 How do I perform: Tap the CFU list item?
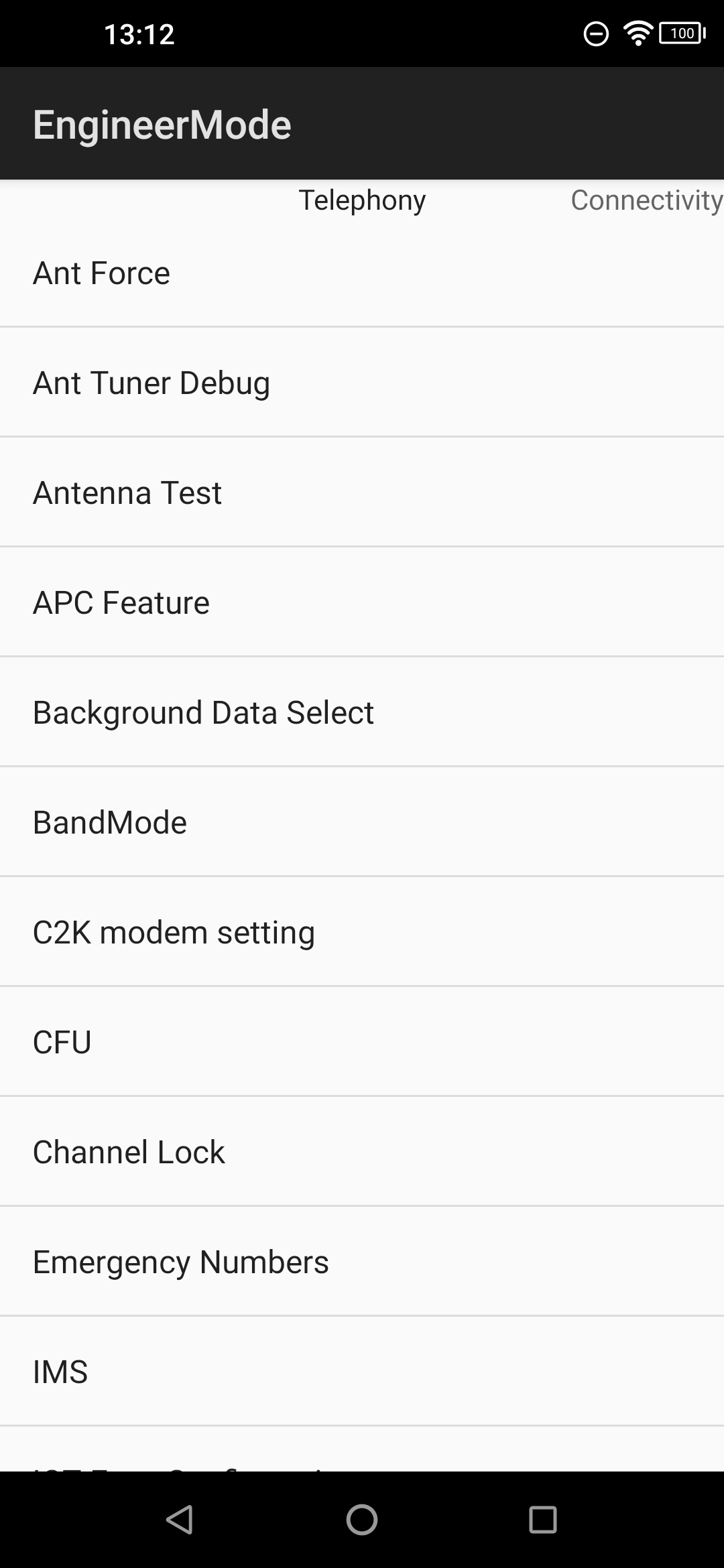(362, 1043)
